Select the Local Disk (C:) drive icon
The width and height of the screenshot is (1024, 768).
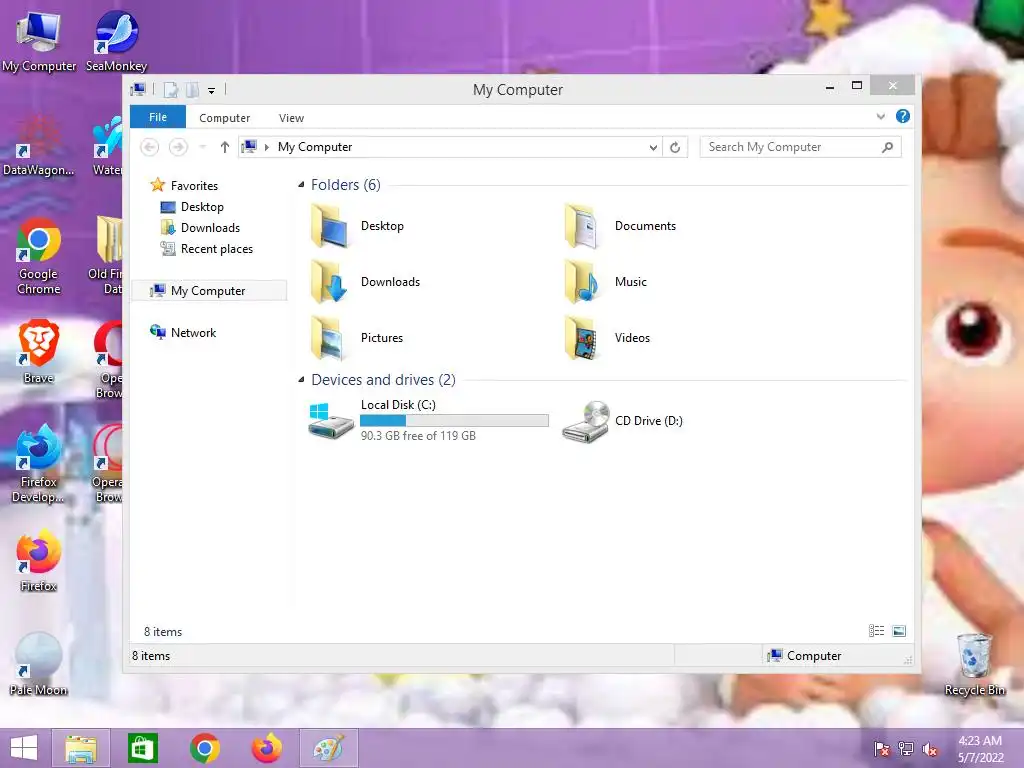click(x=330, y=421)
